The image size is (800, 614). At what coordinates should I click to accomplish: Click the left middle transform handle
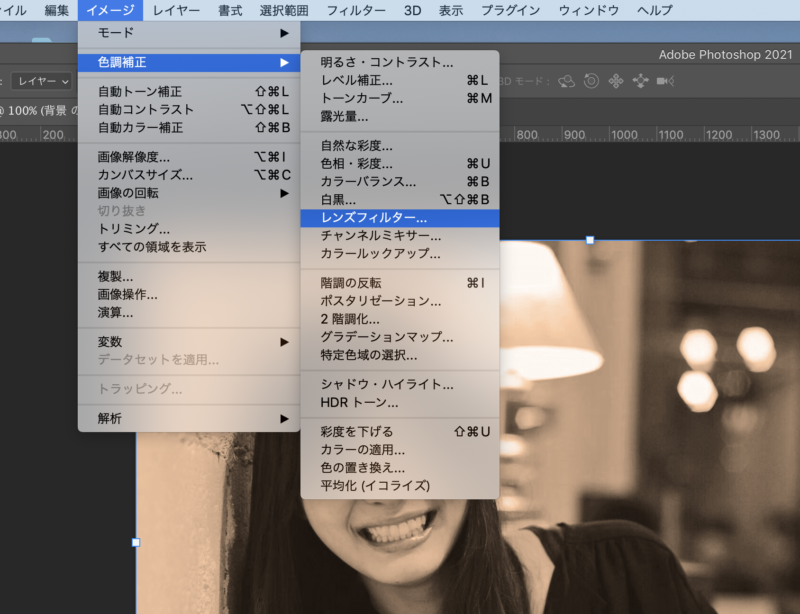[x=136, y=543]
